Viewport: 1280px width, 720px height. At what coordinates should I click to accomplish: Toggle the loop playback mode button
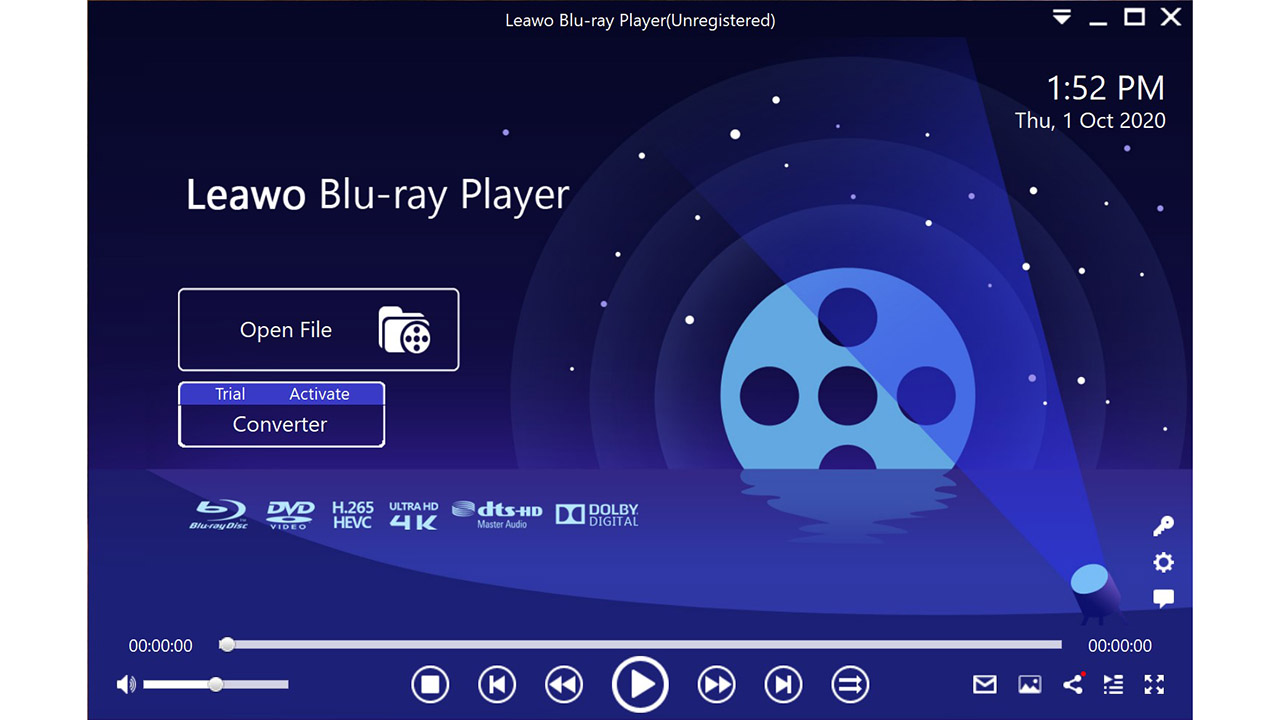click(850, 685)
